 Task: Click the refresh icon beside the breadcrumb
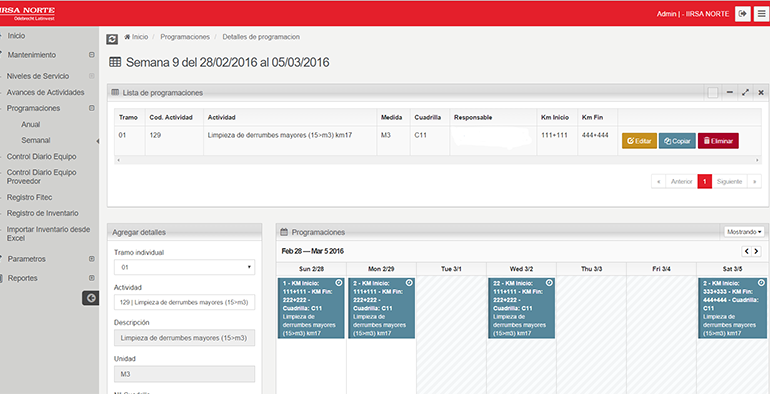pos(112,39)
